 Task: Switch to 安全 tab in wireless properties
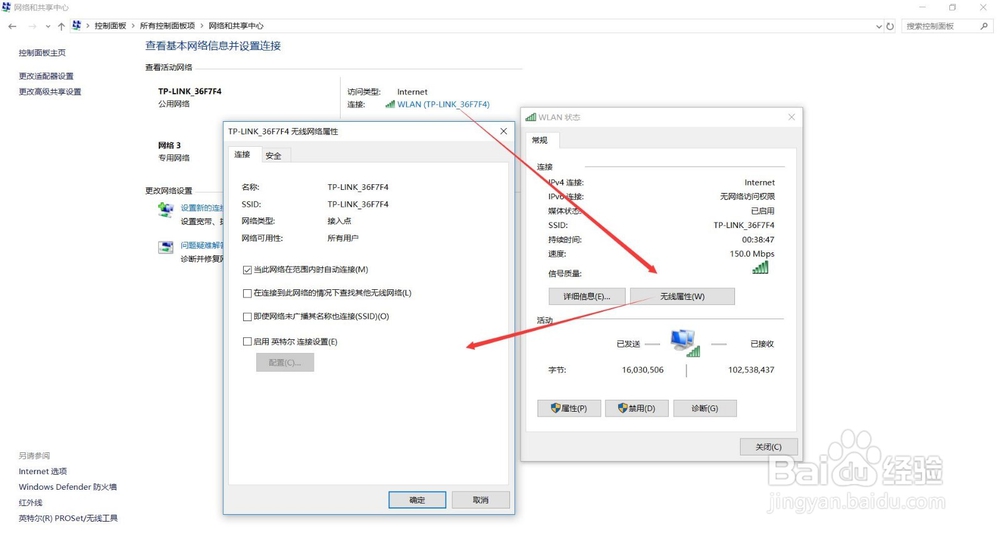click(274, 156)
